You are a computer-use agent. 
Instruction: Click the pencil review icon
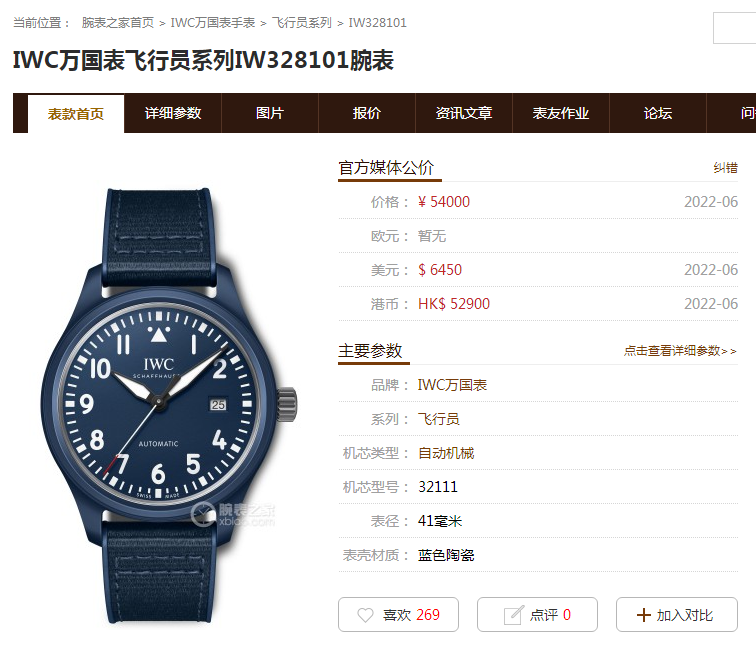point(513,615)
